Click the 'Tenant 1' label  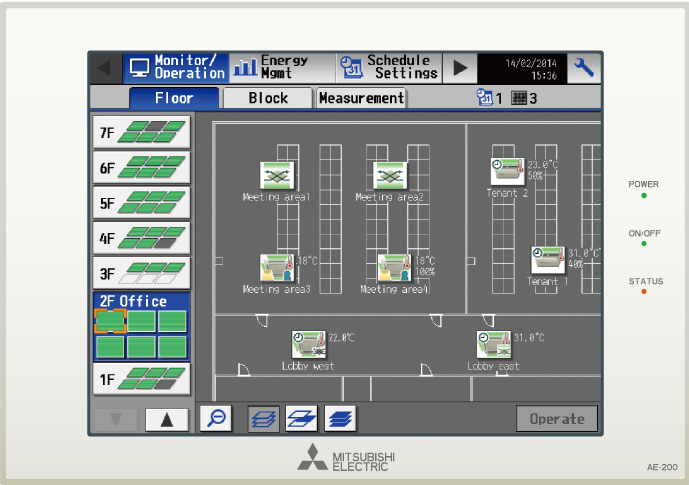click(x=548, y=282)
